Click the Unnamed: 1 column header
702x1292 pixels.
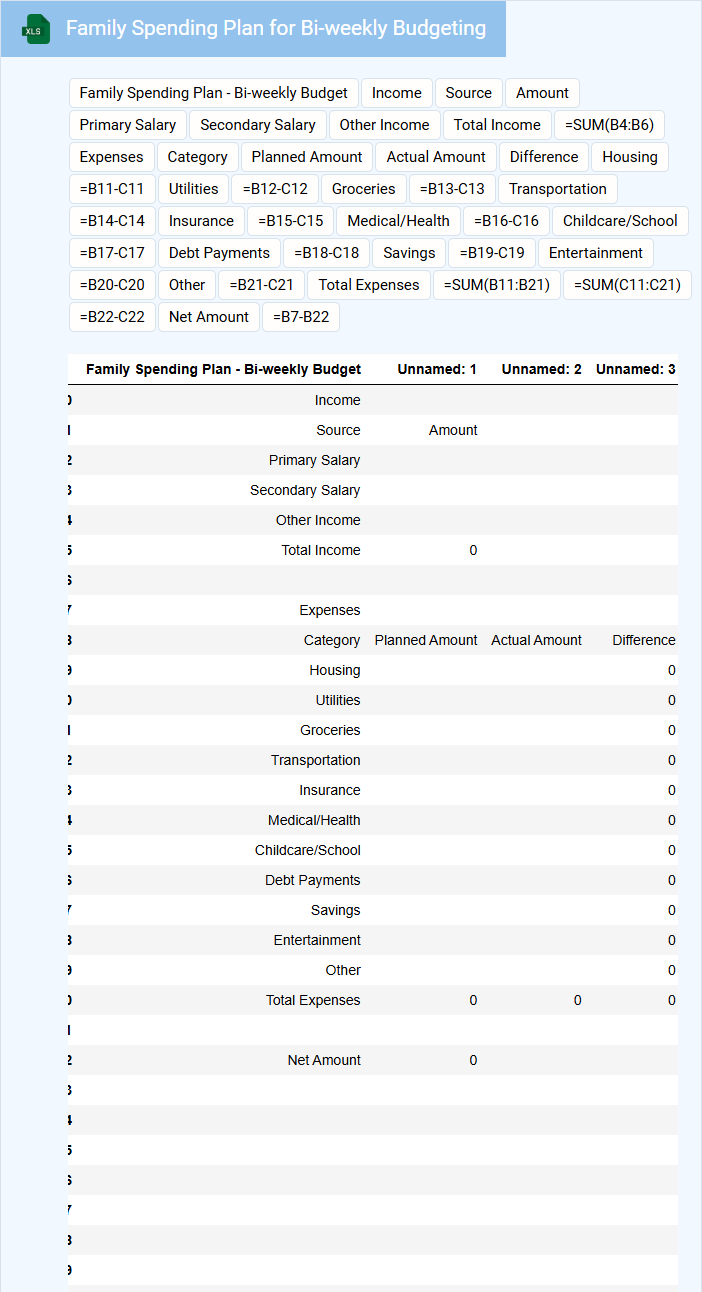pos(436,370)
